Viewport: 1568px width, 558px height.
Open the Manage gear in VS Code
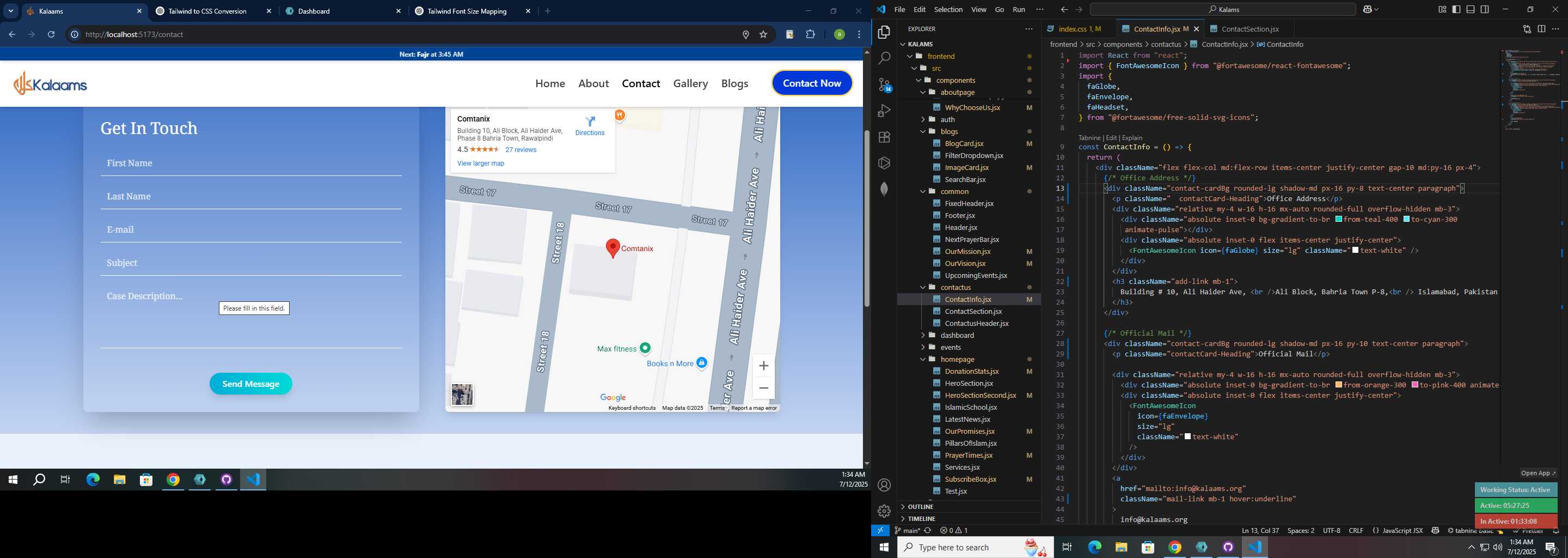click(884, 511)
